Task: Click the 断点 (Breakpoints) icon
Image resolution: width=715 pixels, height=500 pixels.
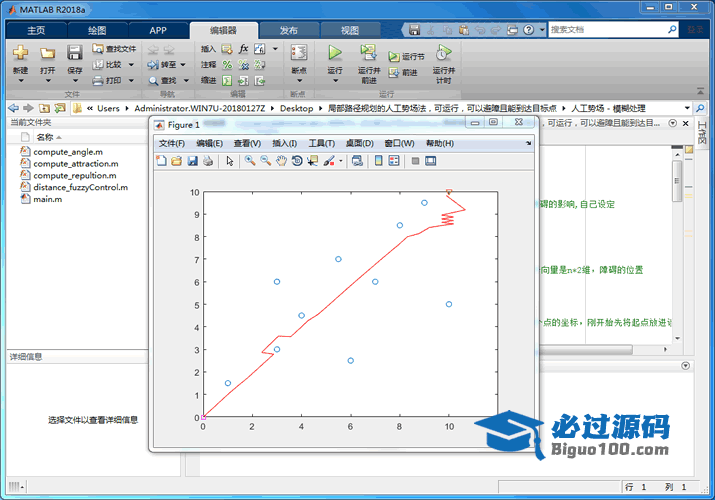Action: coord(299,52)
